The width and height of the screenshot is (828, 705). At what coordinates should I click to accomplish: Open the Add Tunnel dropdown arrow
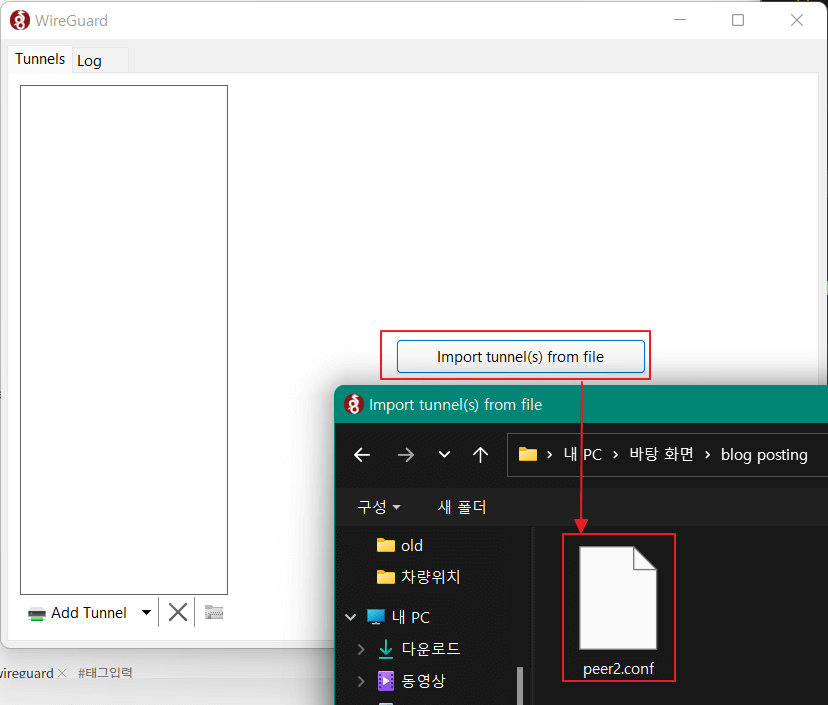pos(146,613)
